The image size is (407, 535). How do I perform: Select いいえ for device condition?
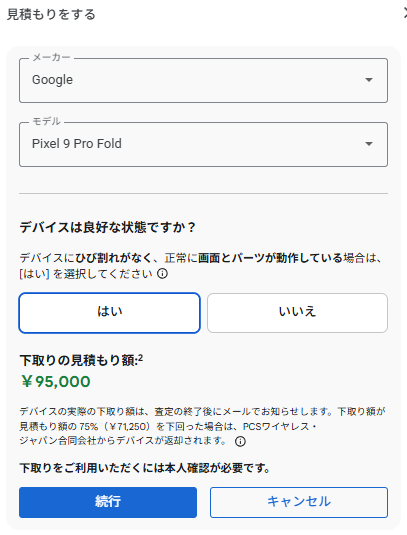click(x=297, y=313)
